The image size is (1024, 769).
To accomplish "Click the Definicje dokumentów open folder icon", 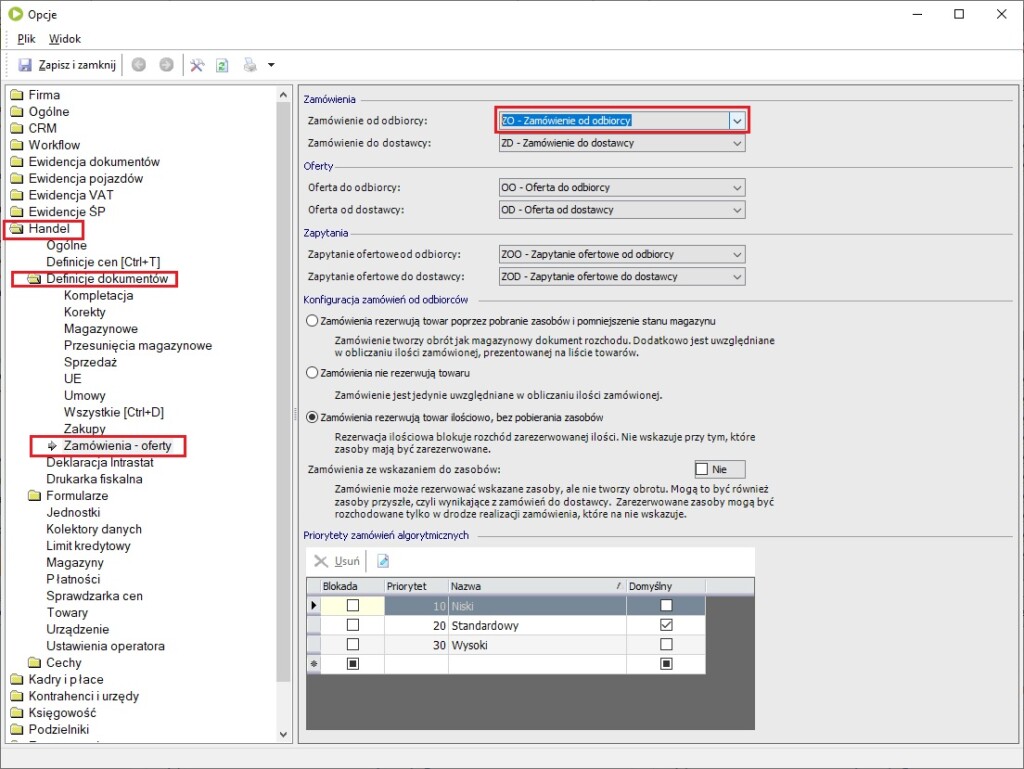I will [35, 279].
